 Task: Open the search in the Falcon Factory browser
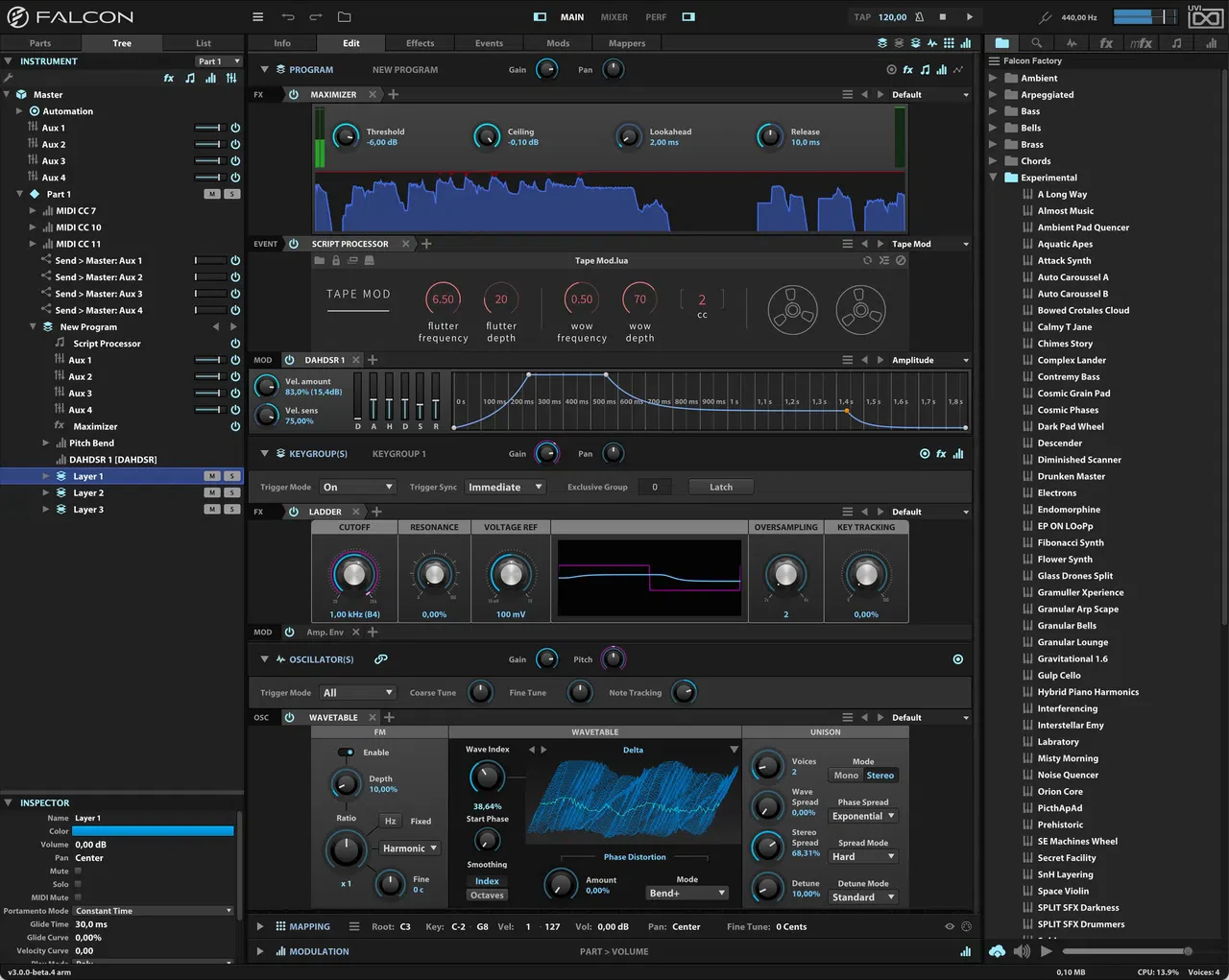1038,43
